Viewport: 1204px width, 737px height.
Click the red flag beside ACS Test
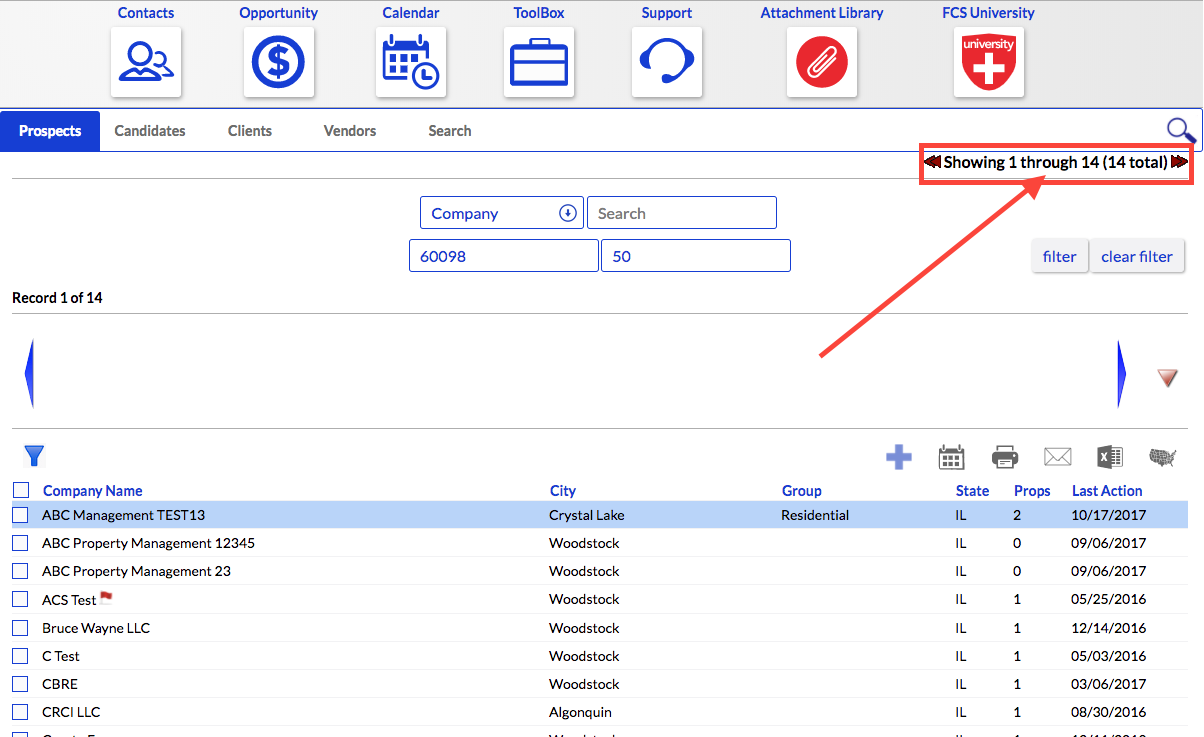[107, 598]
